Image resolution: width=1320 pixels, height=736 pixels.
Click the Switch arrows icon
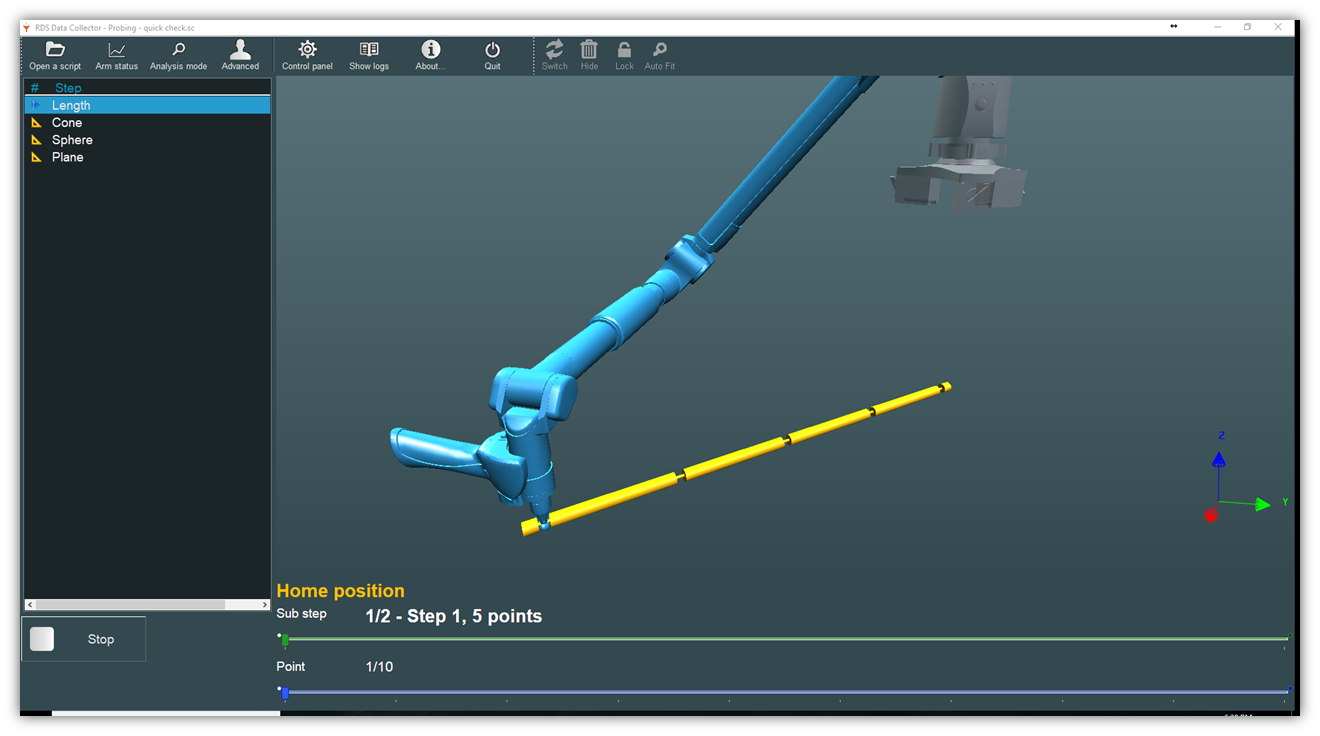click(x=554, y=55)
